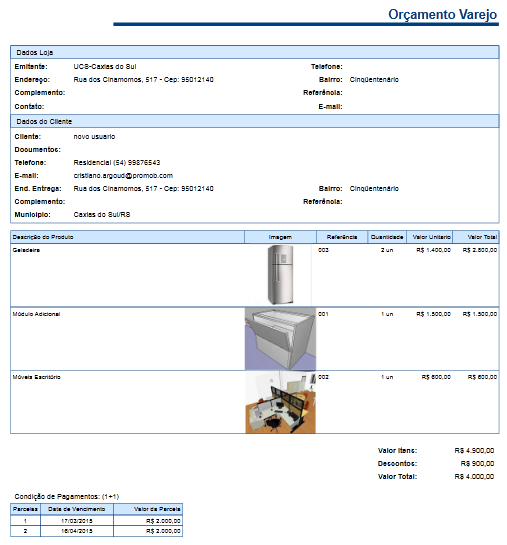
Task: Click total R$ 600,00 in Móveis Escritório row
Action: 482,377
